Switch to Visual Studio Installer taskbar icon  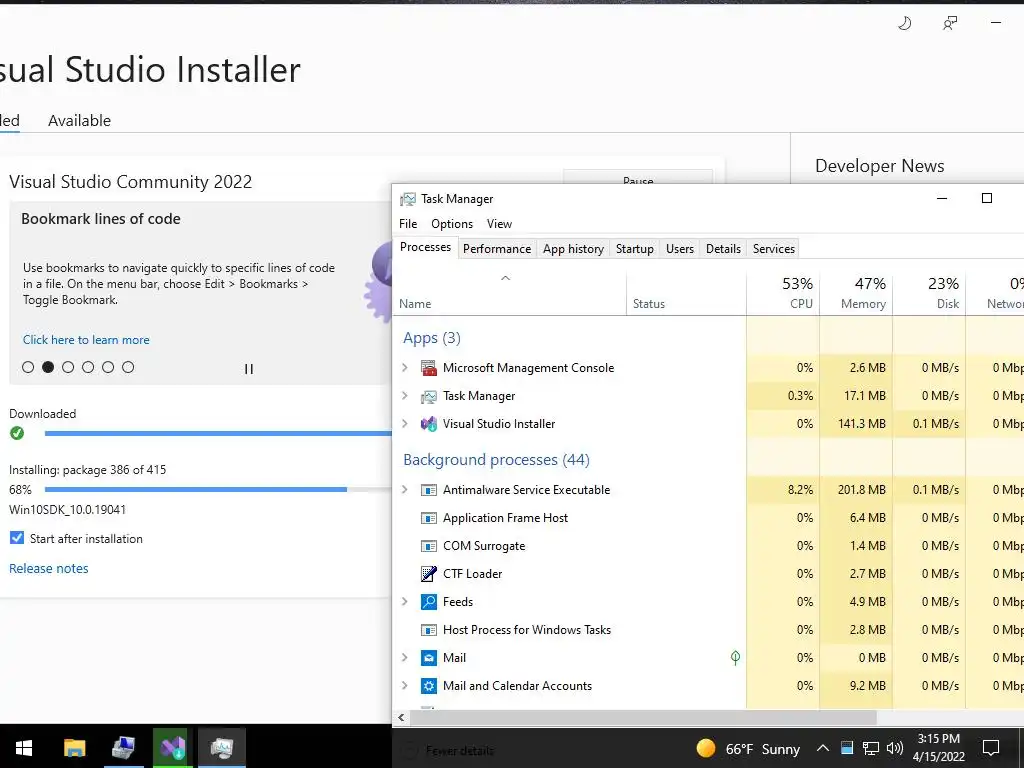[173, 747]
